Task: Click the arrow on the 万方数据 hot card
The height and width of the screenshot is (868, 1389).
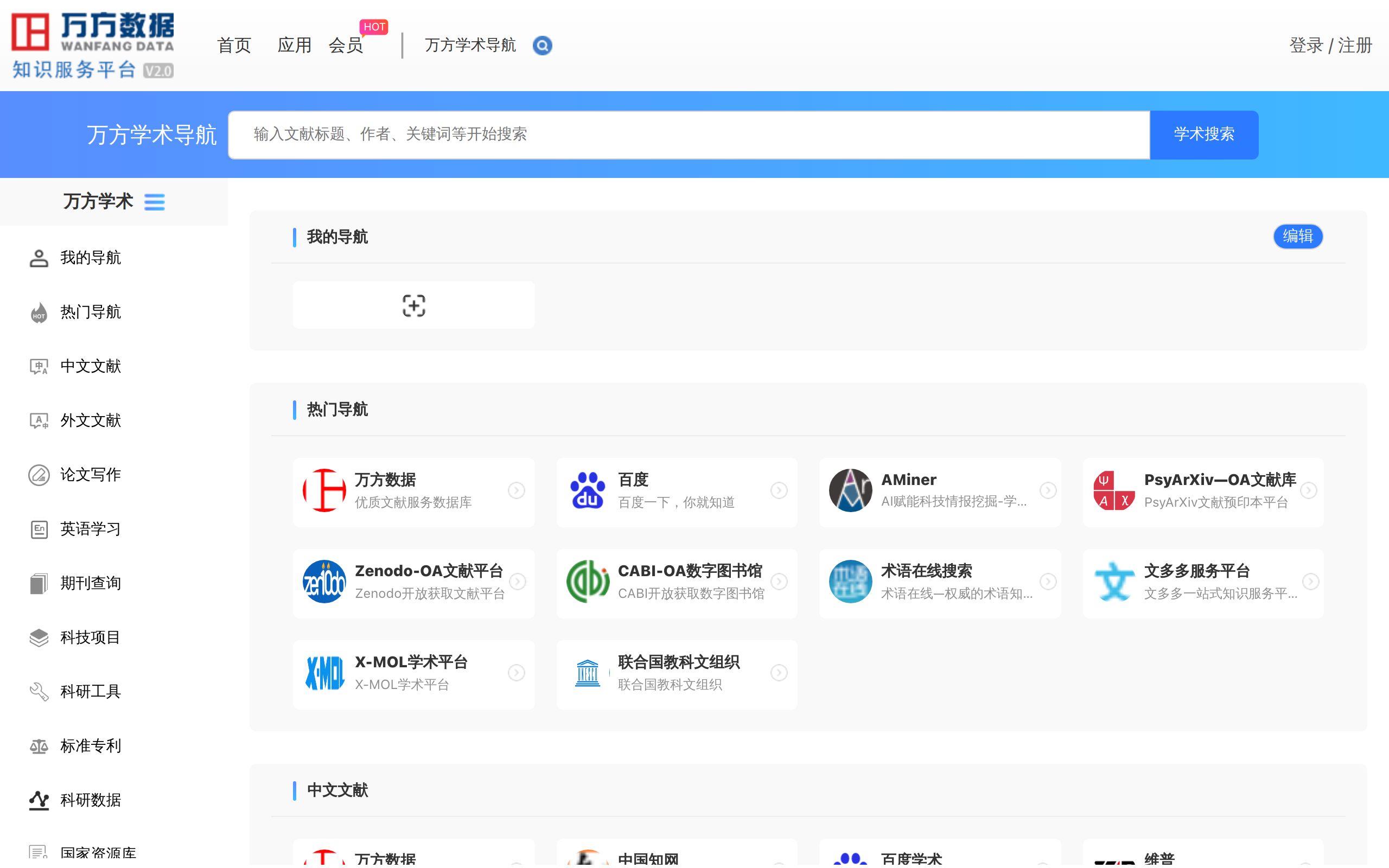Action: click(x=517, y=490)
